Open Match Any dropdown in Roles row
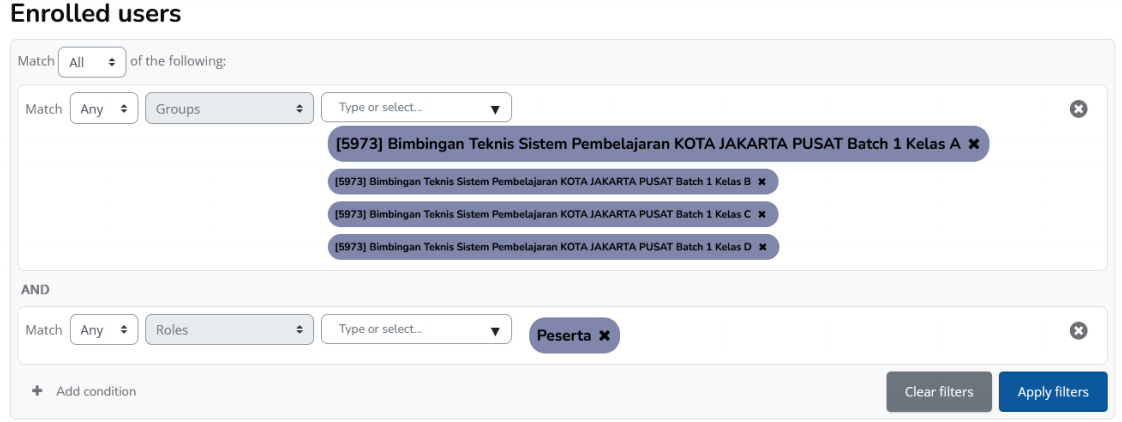1122x422 pixels. (103, 330)
